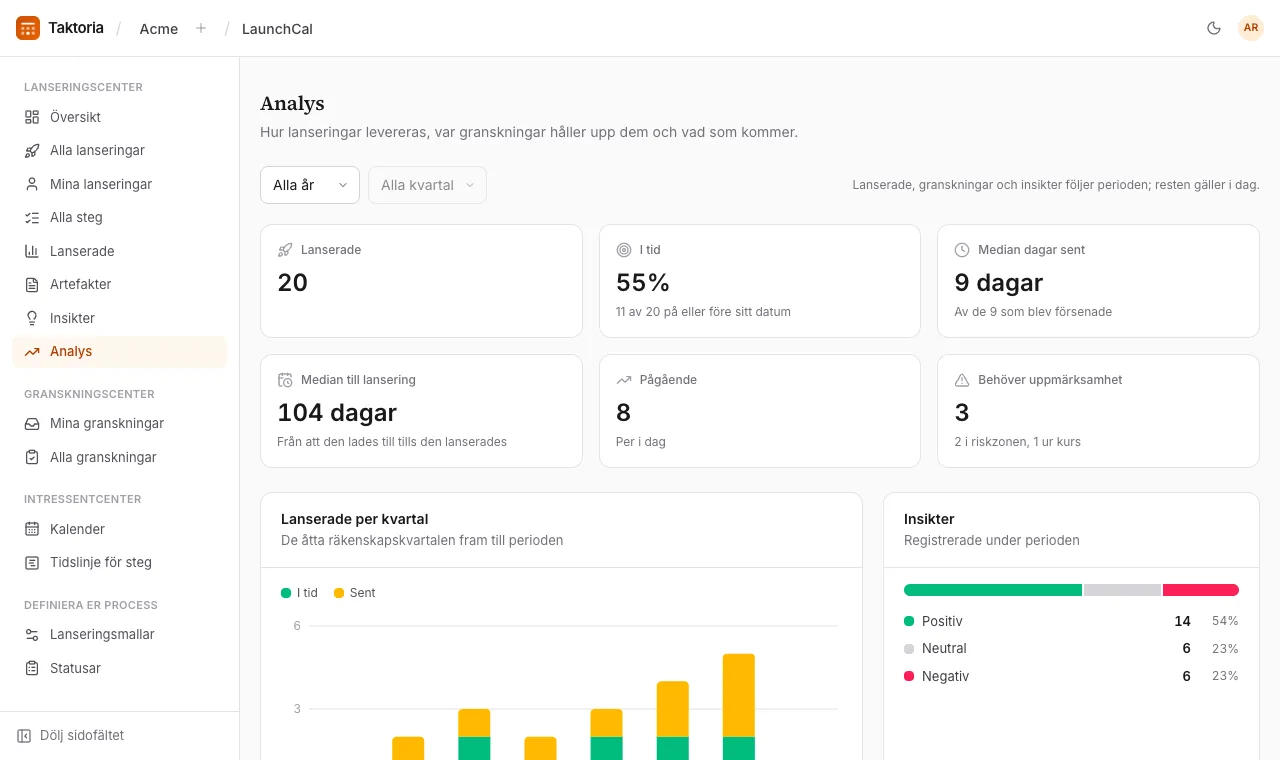Select the Analys sidebar item
This screenshot has height=760, width=1280.
click(120, 352)
